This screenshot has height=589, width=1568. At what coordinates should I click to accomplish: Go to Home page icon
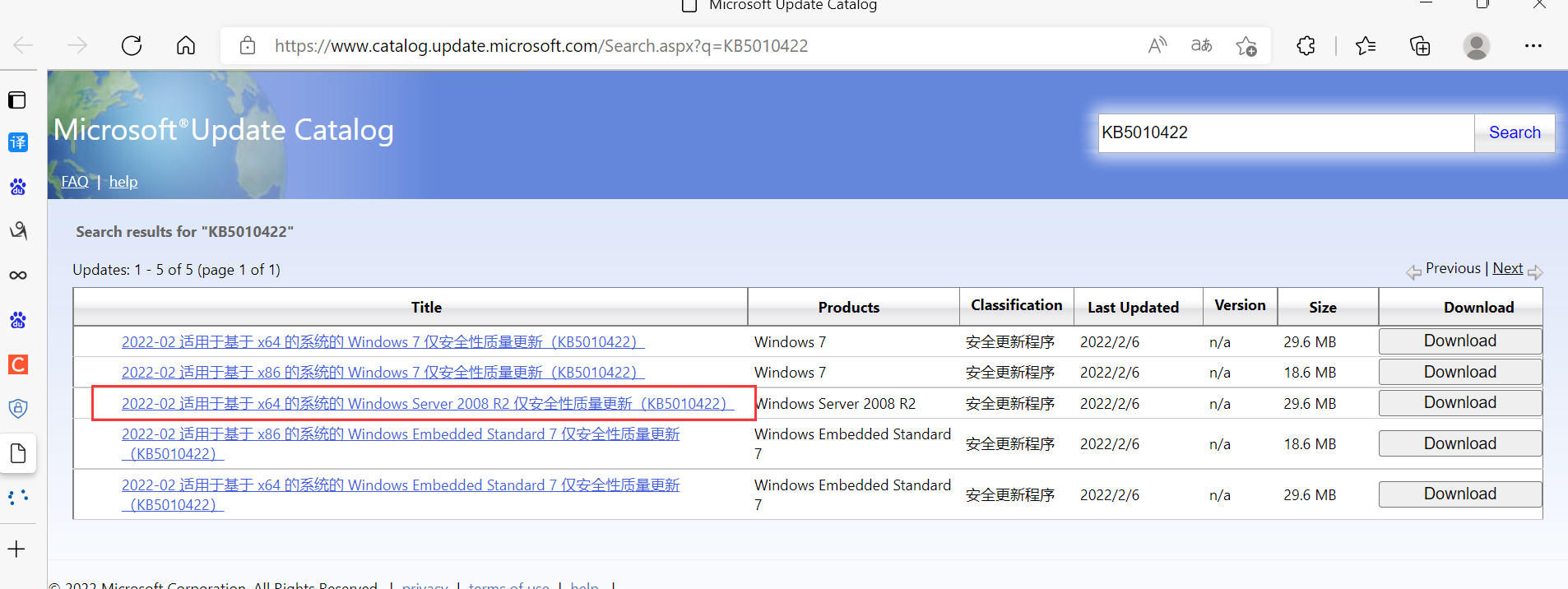(186, 45)
